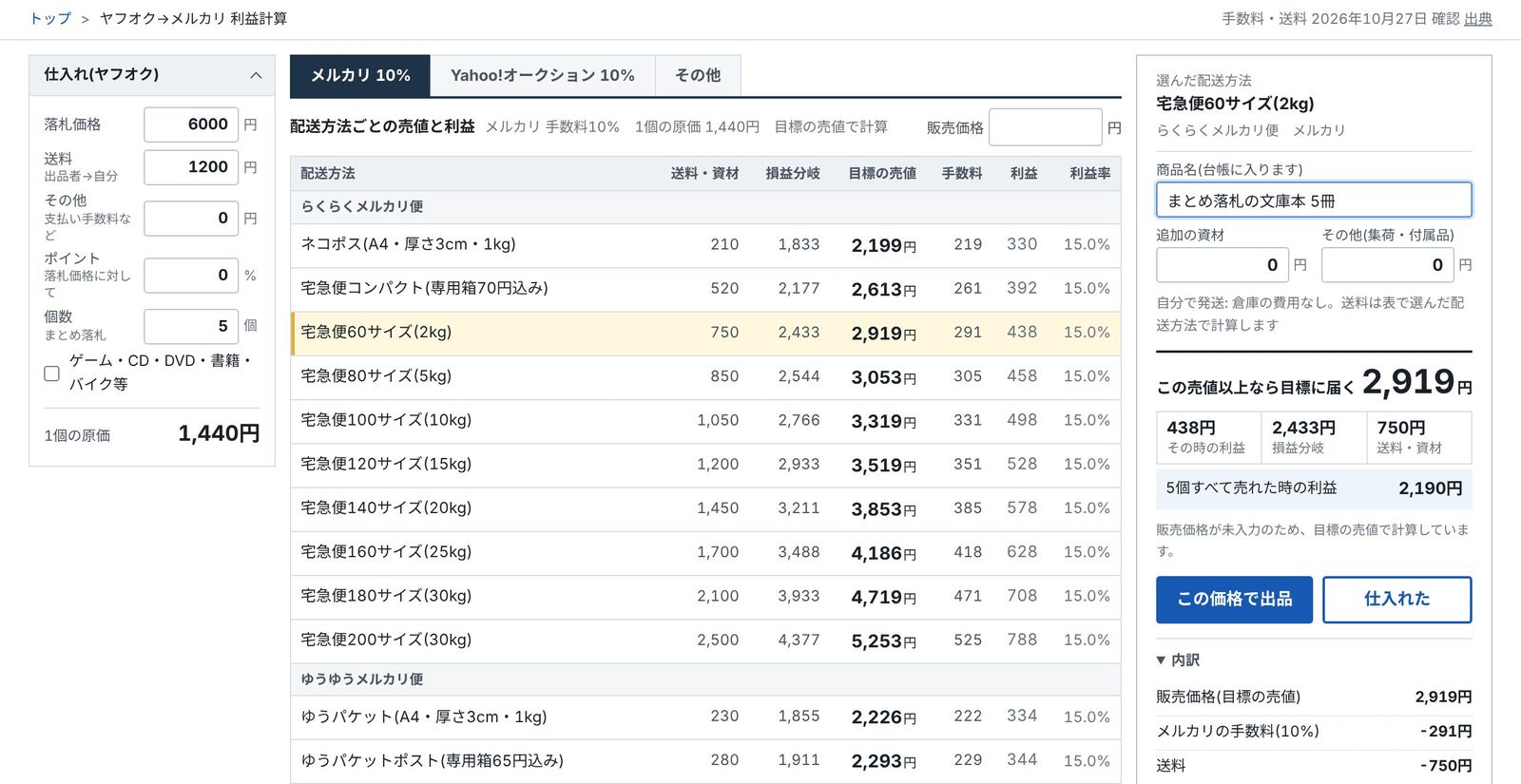Click the 手数料 column header
Screen dimensions: 1521x784
coord(962,173)
